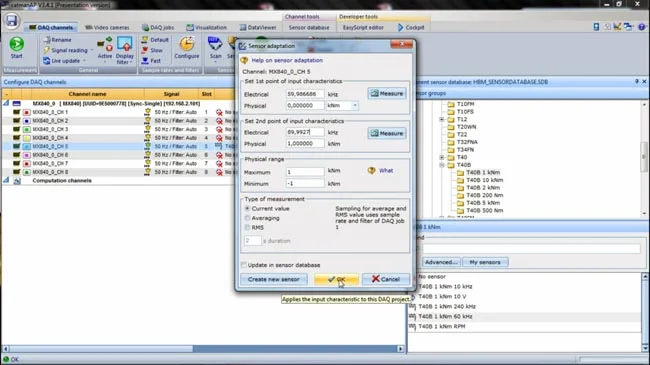Click the Rename channel icon
650x365 pixels.
tap(47, 40)
